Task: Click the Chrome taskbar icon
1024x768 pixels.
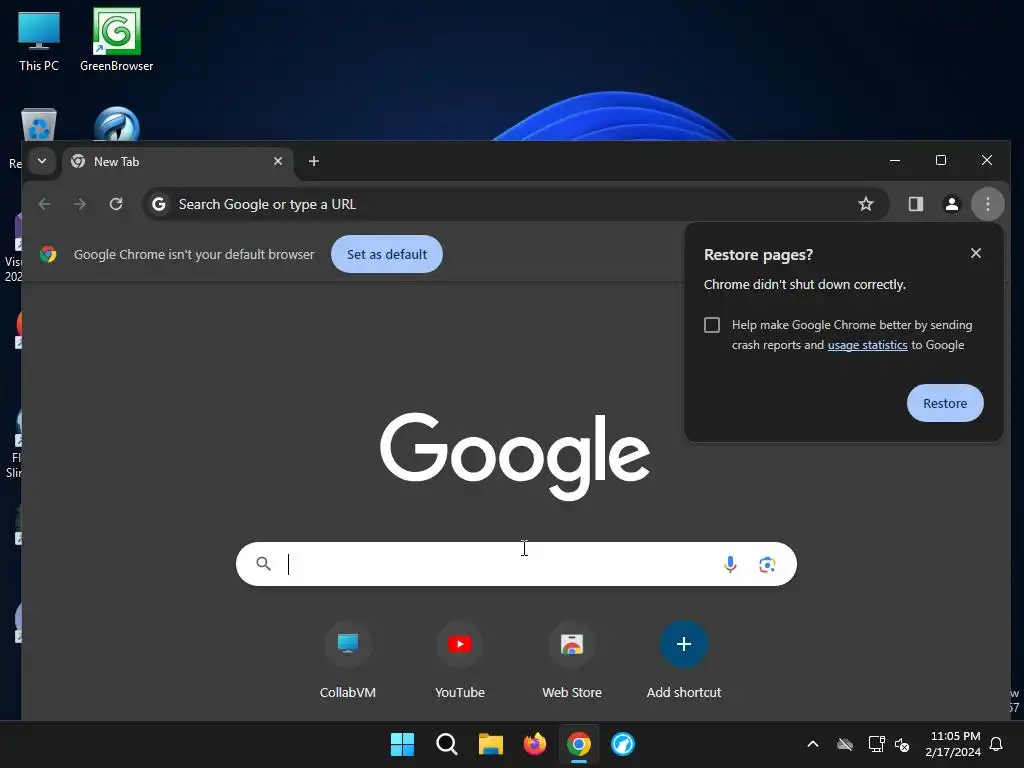Action: pyautogui.click(x=579, y=744)
